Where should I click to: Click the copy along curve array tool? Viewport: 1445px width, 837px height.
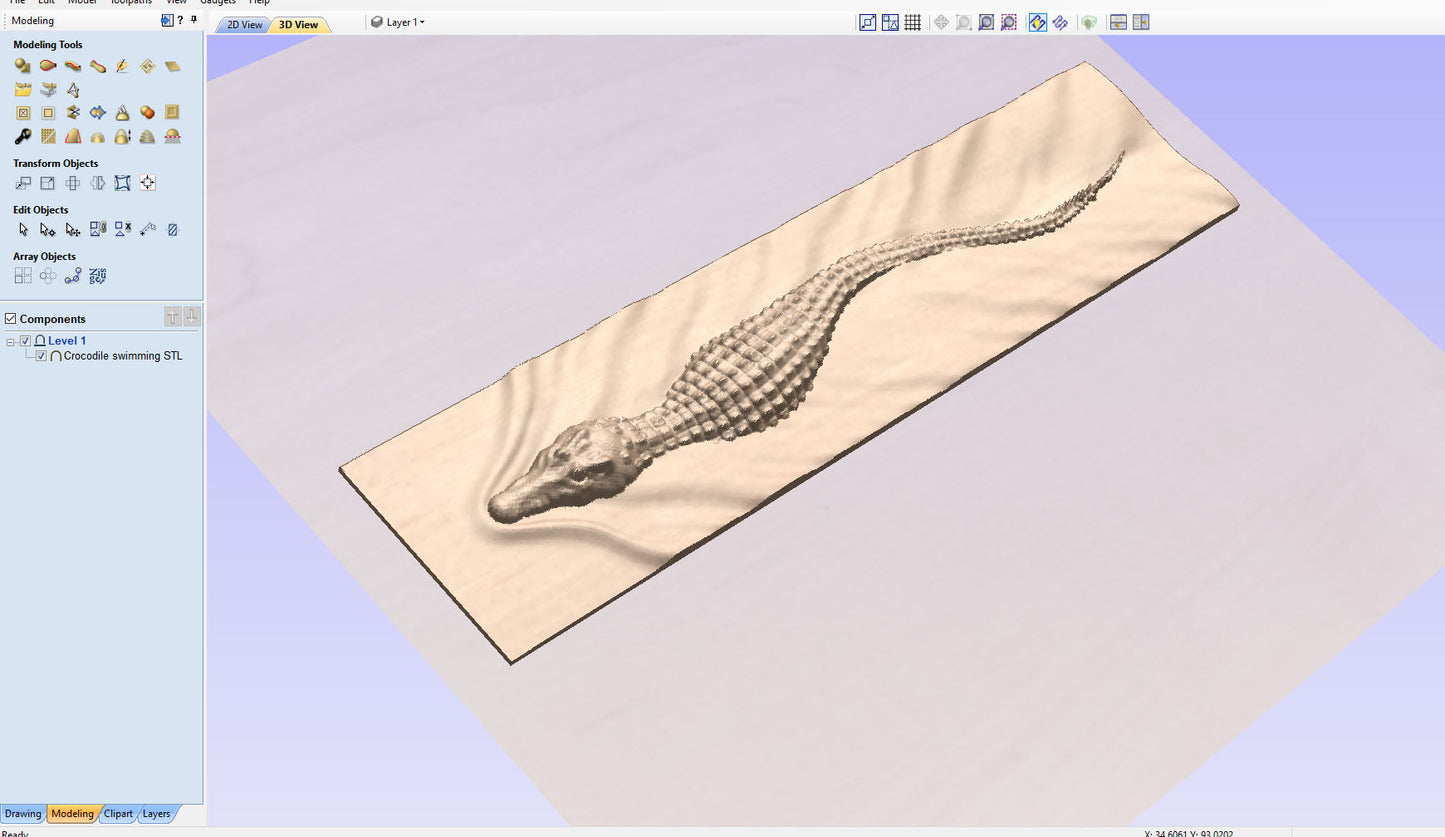click(72, 276)
